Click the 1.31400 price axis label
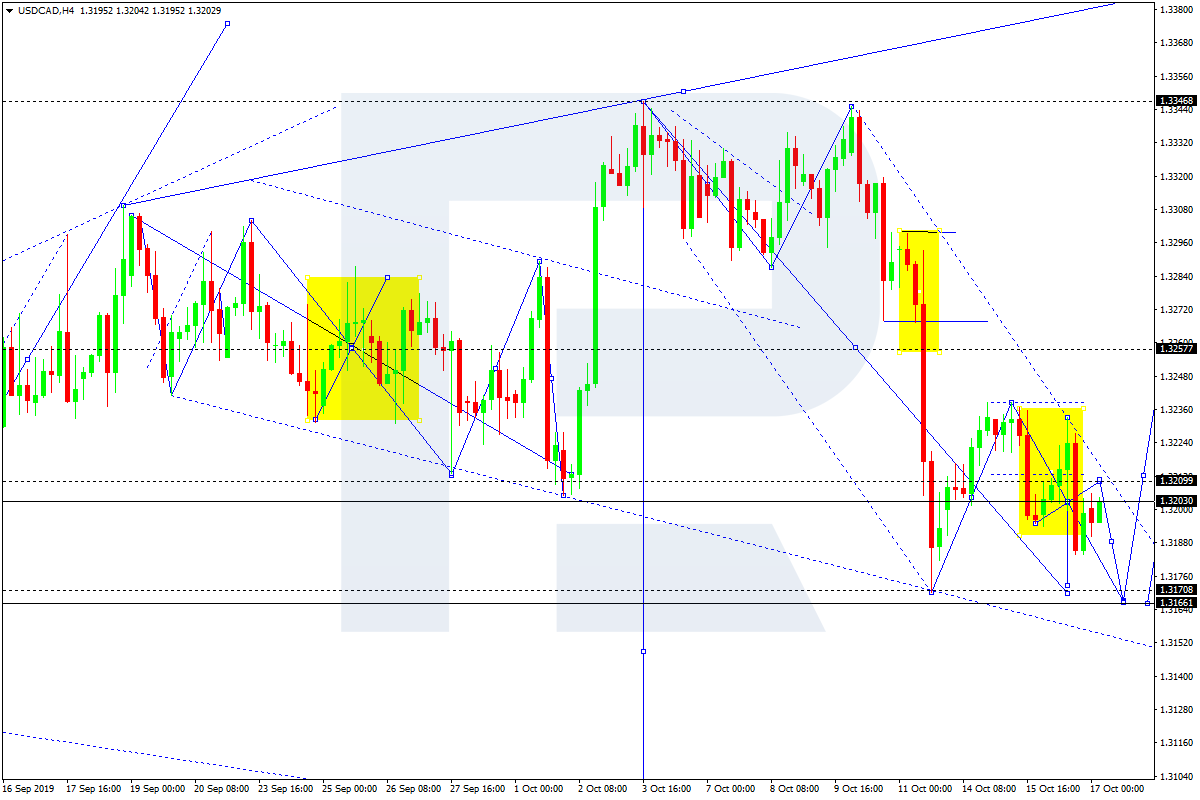The height and width of the screenshot is (800, 1200). [1175, 677]
